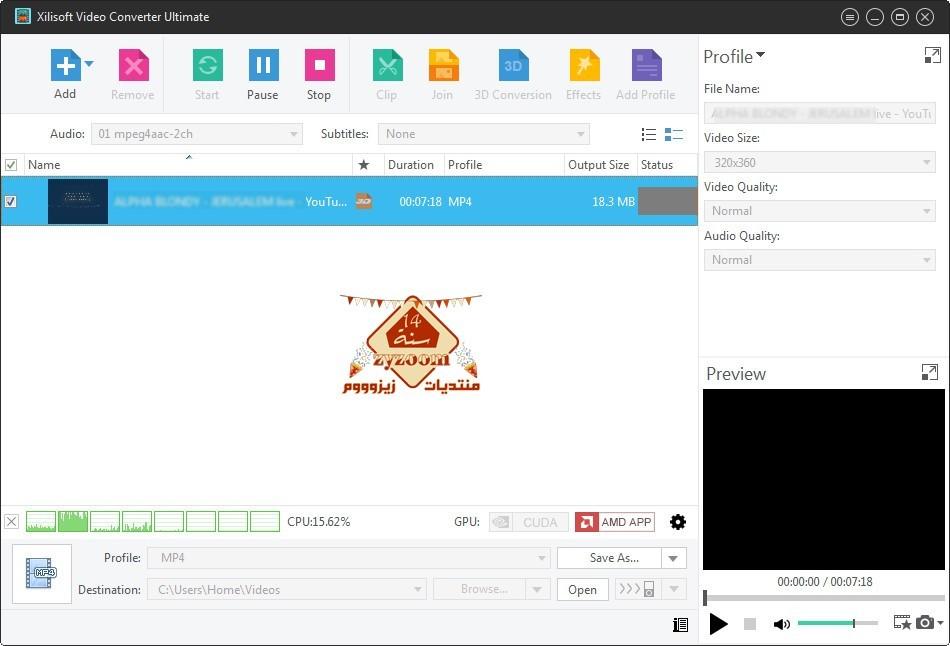Expand the Preview panel with its corner icon
Viewport: 950px width, 646px height.
click(x=929, y=372)
